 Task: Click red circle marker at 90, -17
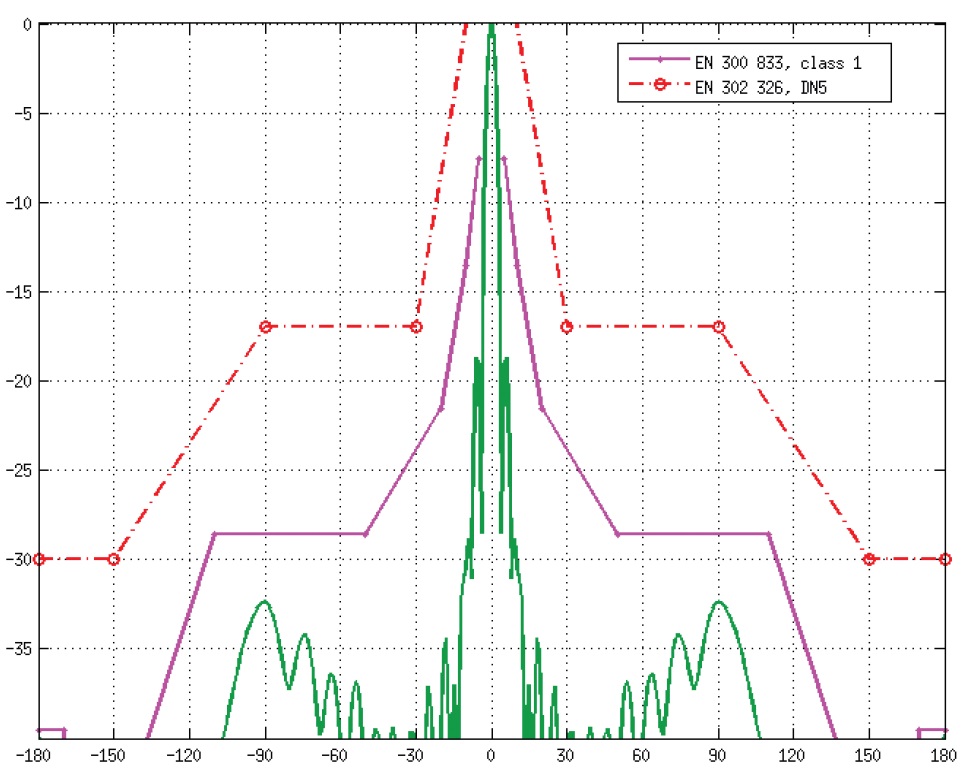tap(718, 327)
